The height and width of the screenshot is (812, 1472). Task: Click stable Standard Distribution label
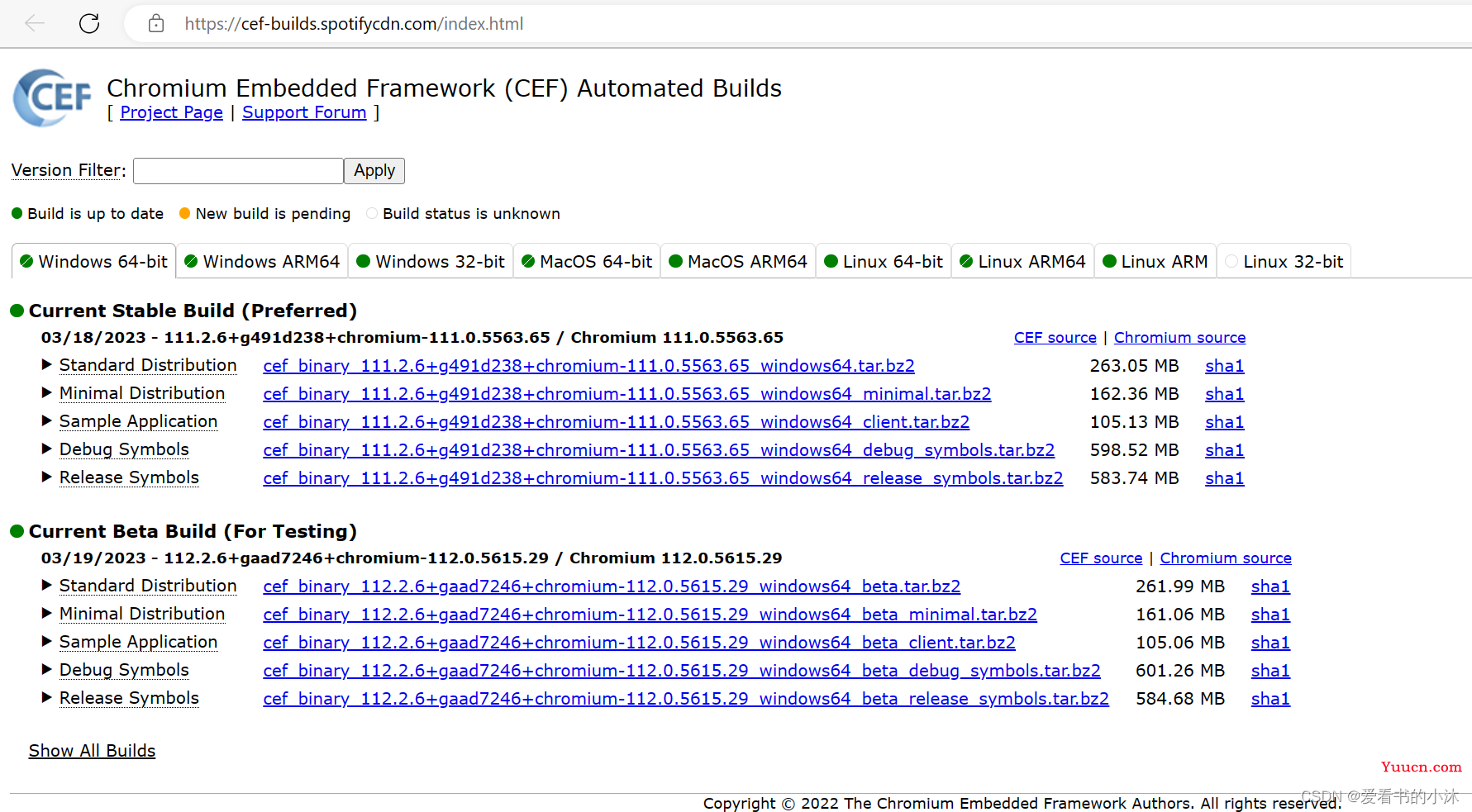coord(148,365)
